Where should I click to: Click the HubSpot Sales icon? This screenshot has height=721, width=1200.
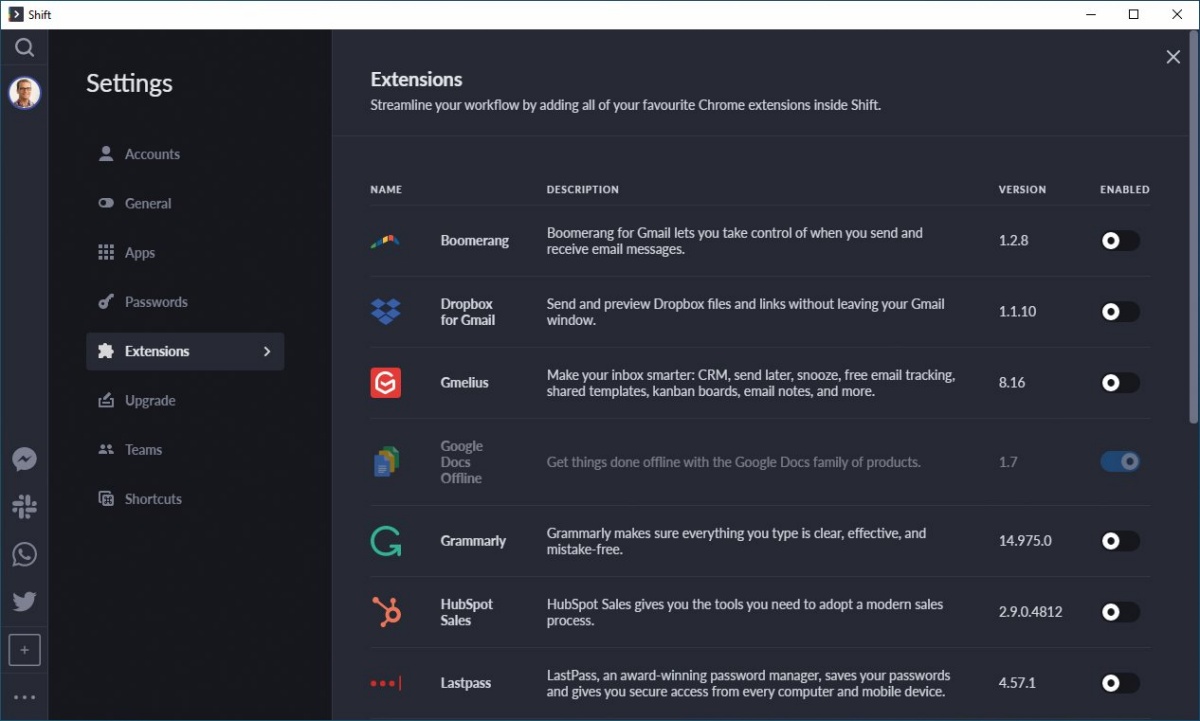click(385, 612)
